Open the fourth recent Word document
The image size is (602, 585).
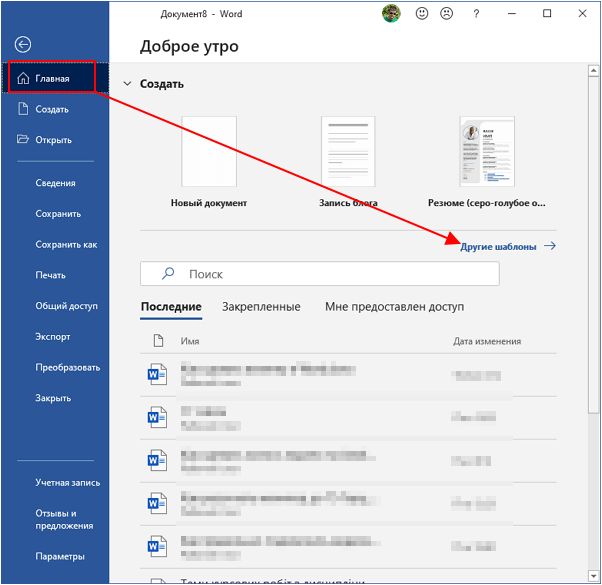[348, 504]
